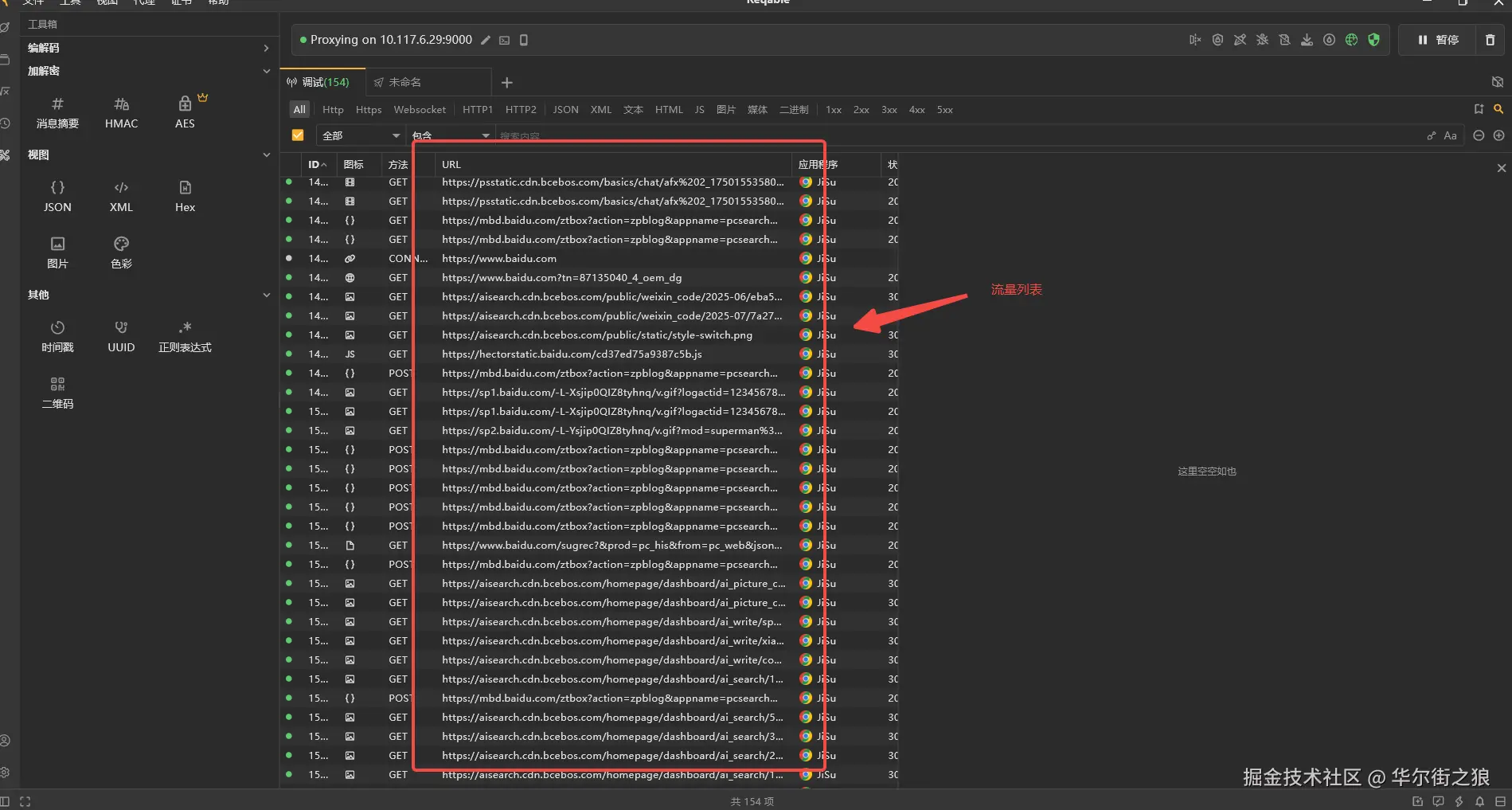Select the CONNECT https://www.baidu.com row
This screenshot has width=1512, height=810.
[x=589, y=259]
